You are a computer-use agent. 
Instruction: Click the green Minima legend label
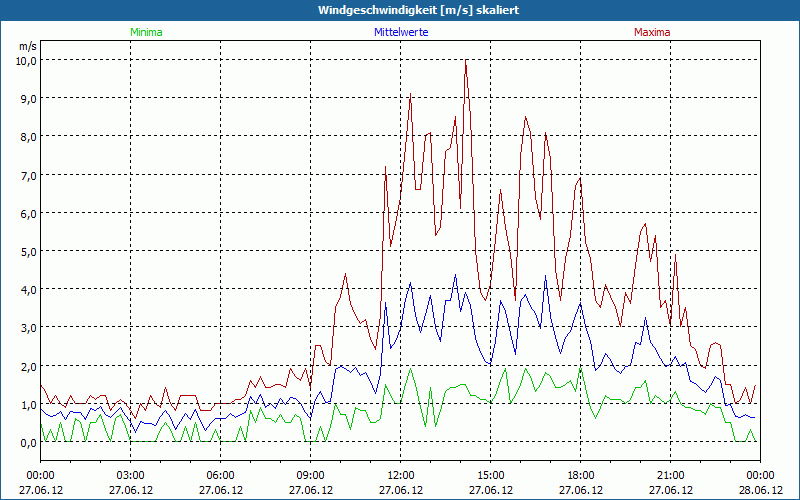pos(146,32)
